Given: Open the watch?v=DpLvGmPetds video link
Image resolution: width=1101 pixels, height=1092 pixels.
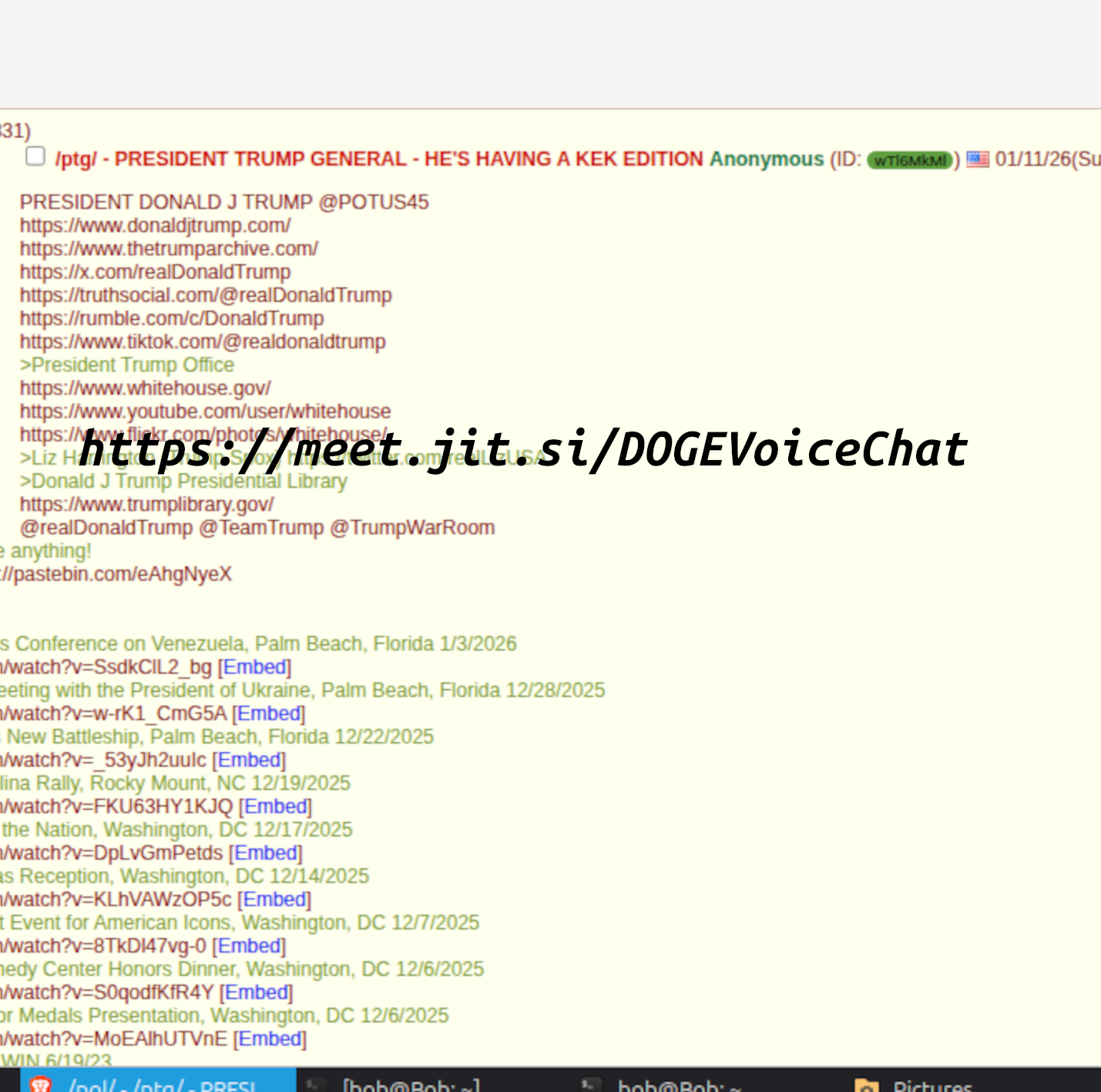Looking at the screenshot, I should coord(112,853).
